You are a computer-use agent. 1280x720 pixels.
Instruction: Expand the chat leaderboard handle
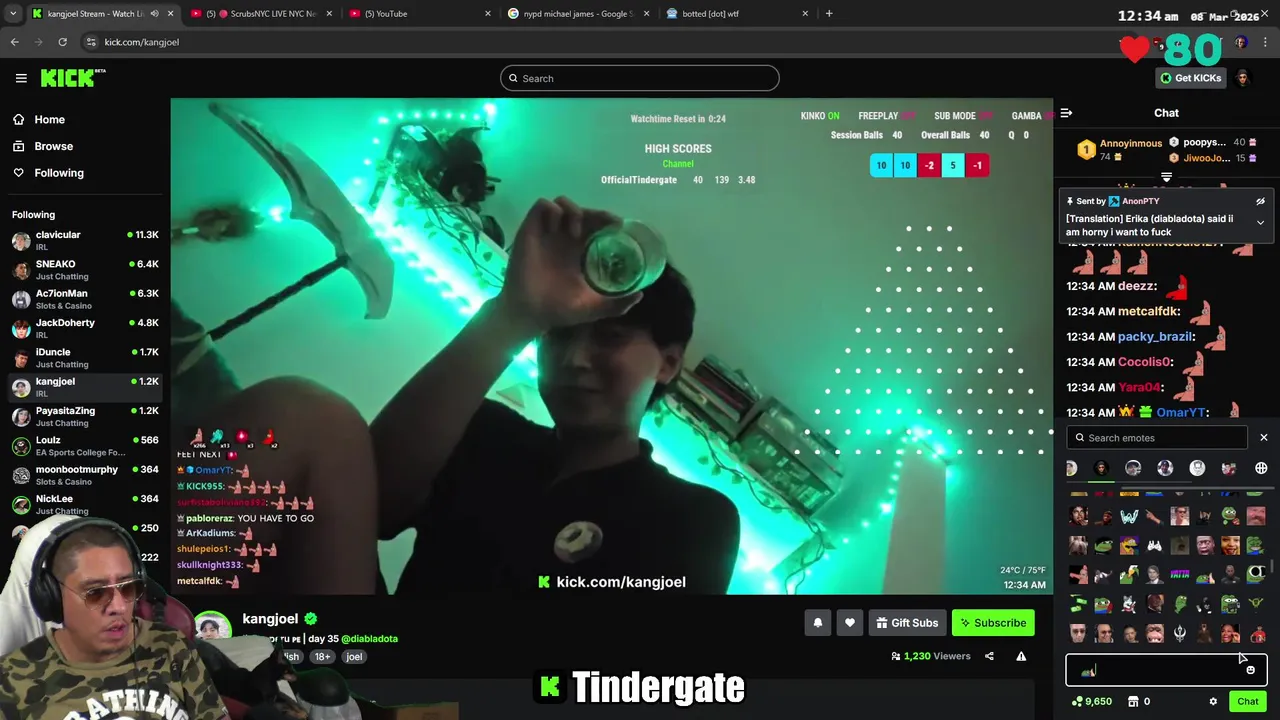pyautogui.click(x=1166, y=177)
